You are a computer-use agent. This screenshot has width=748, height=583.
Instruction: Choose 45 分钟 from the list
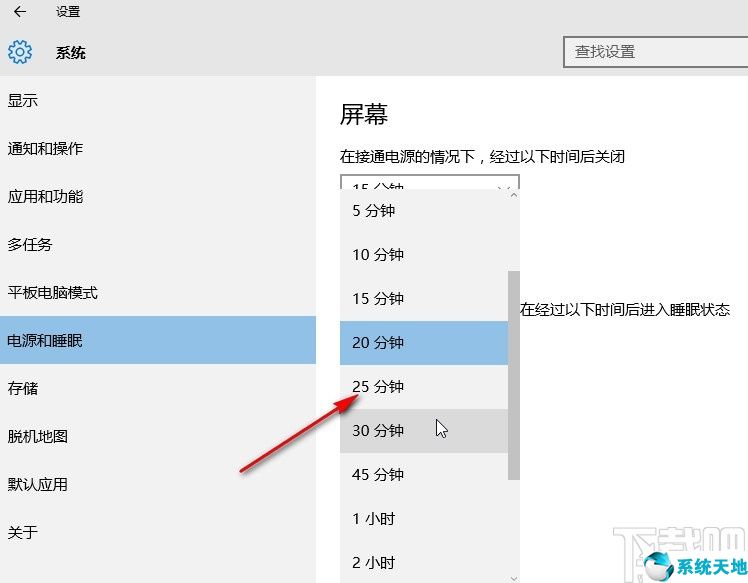pos(424,474)
